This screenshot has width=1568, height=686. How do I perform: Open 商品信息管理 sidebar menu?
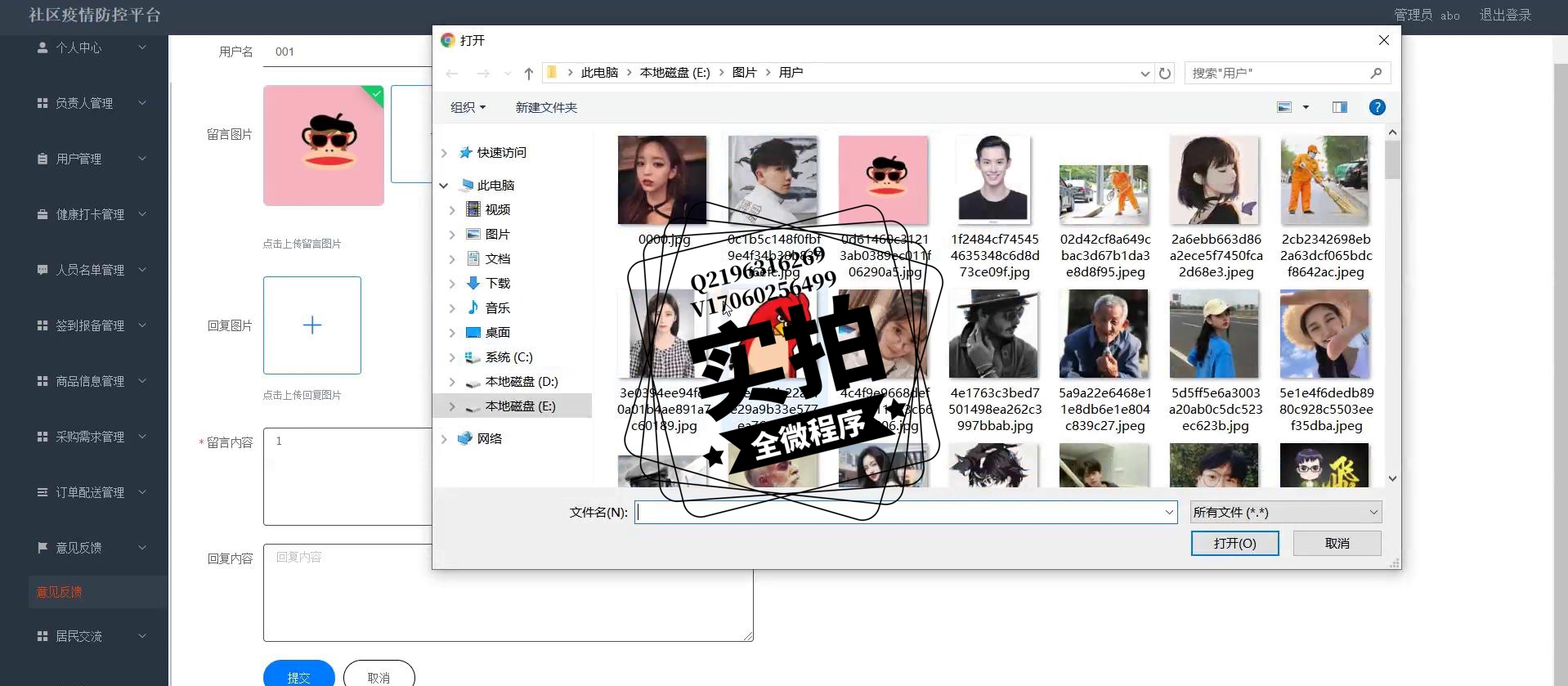tap(92, 381)
